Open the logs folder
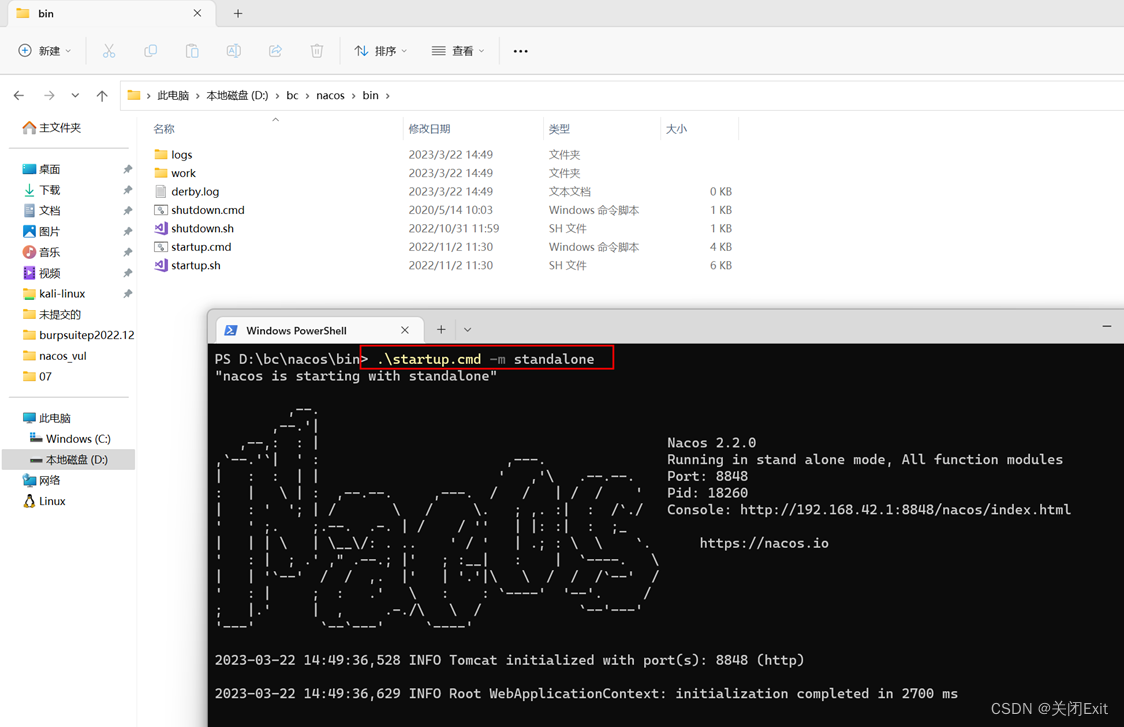This screenshot has width=1124, height=727. (x=180, y=154)
